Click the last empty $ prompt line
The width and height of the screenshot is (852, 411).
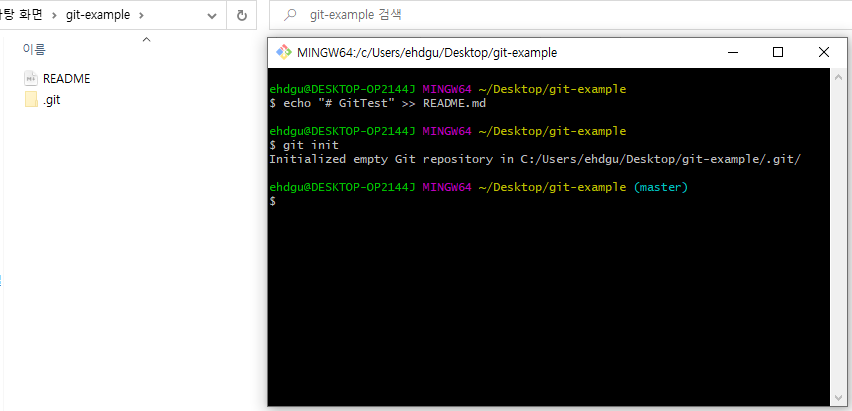(273, 201)
